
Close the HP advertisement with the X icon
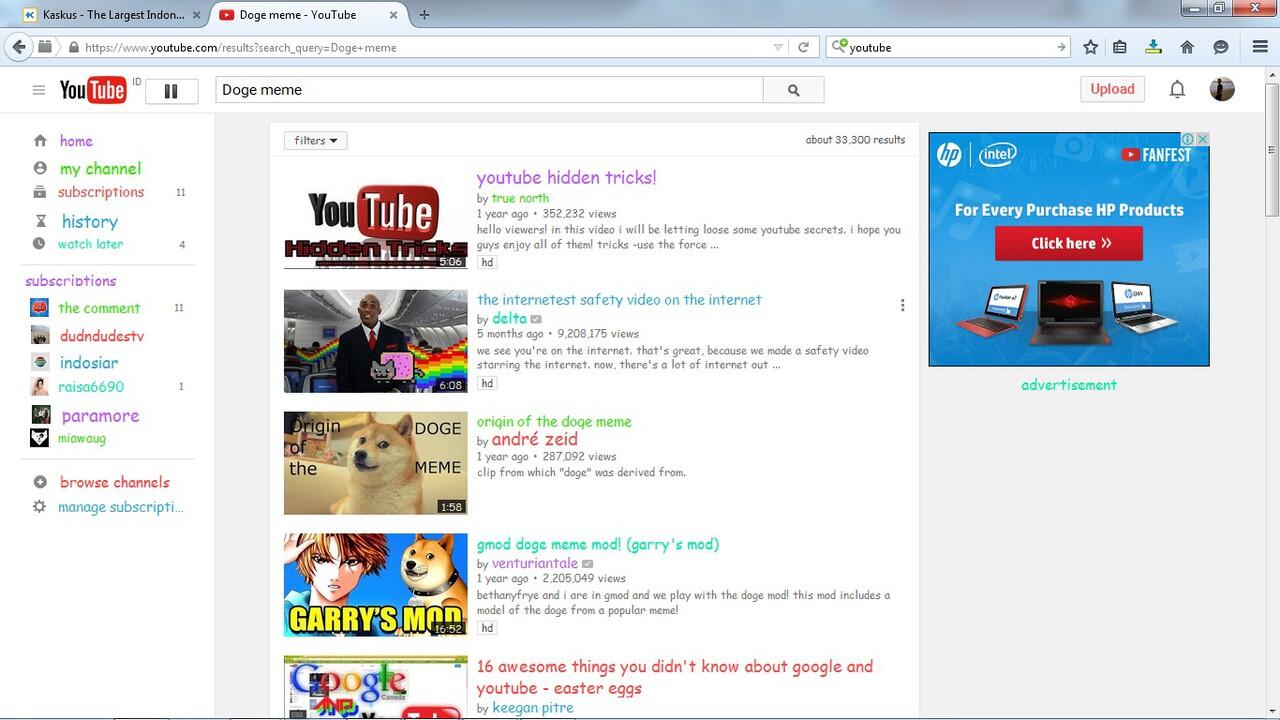1203,139
